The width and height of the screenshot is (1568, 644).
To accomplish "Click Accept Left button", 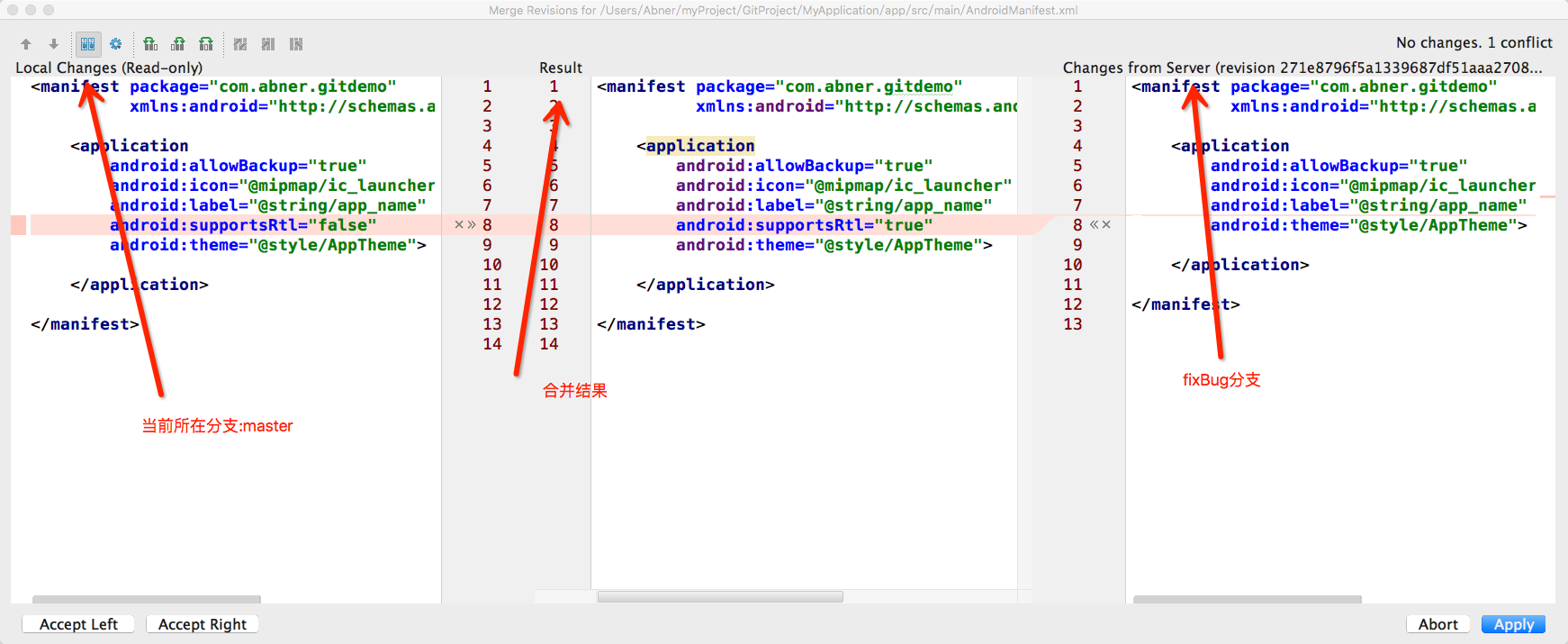I will coord(78,624).
